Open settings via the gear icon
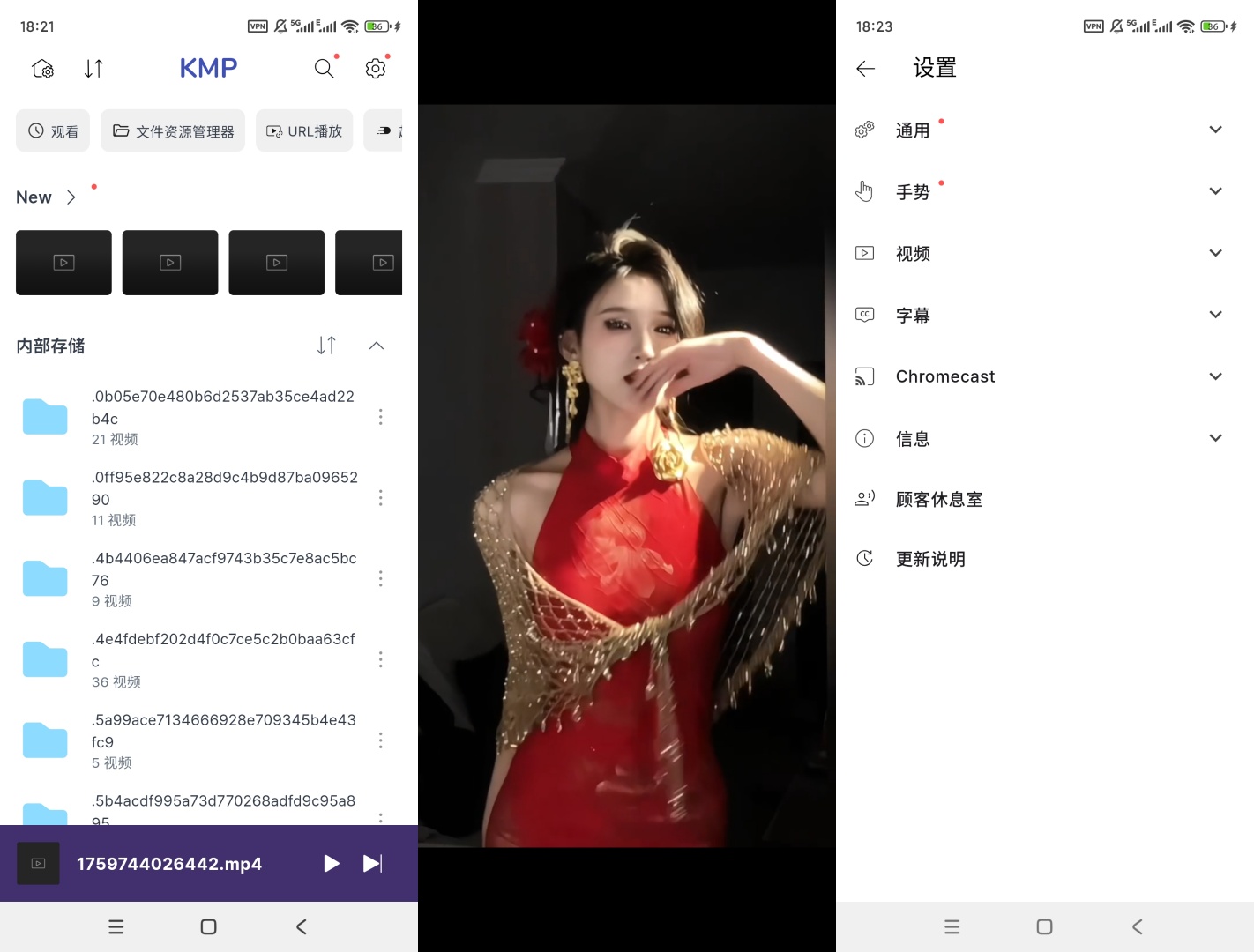The image size is (1254, 952). (376, 69)
